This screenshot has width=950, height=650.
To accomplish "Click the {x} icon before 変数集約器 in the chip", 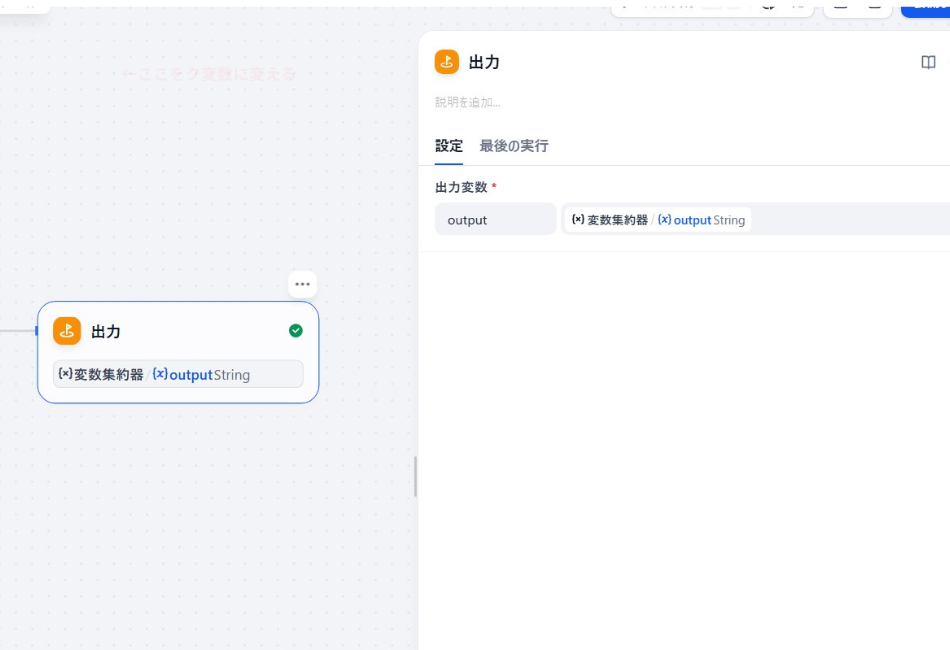I will pos(578,220).
